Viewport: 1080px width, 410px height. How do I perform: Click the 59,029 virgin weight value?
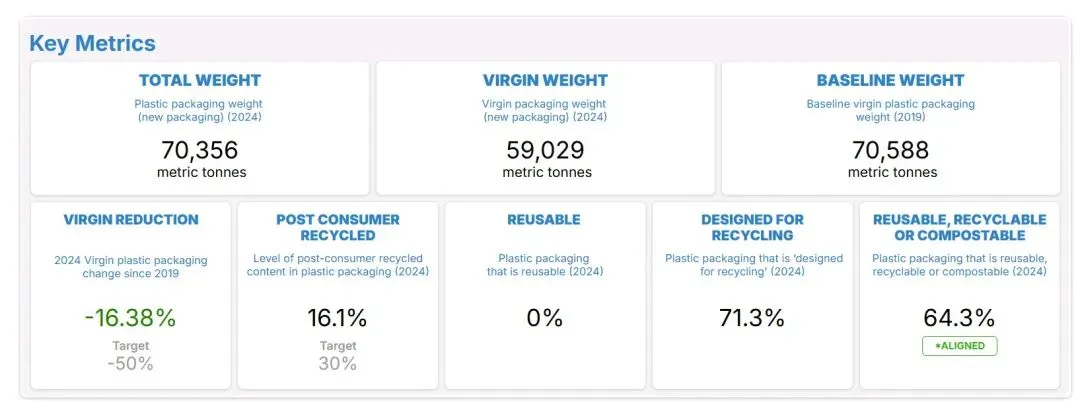[x=546, y=150]
